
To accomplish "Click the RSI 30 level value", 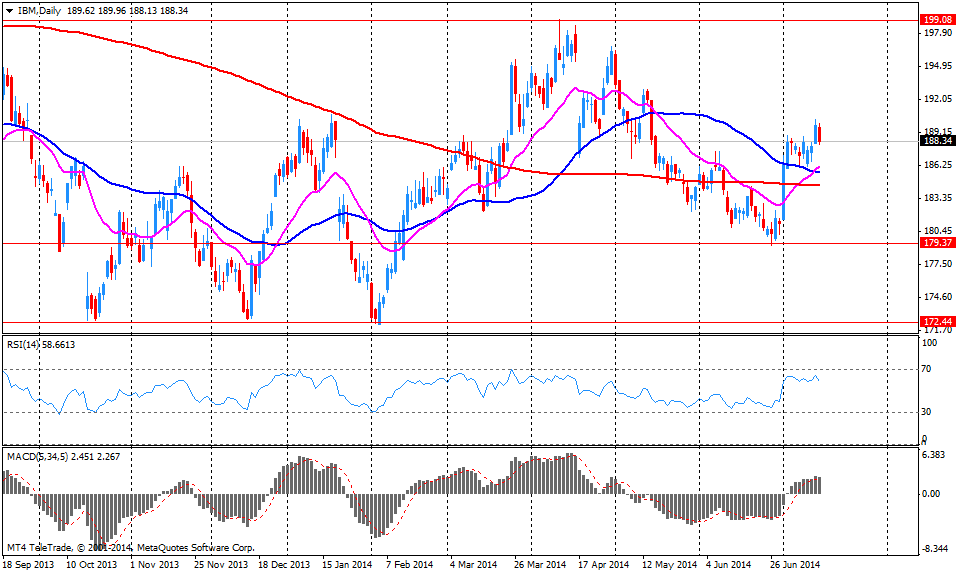I will click(927, 412).
